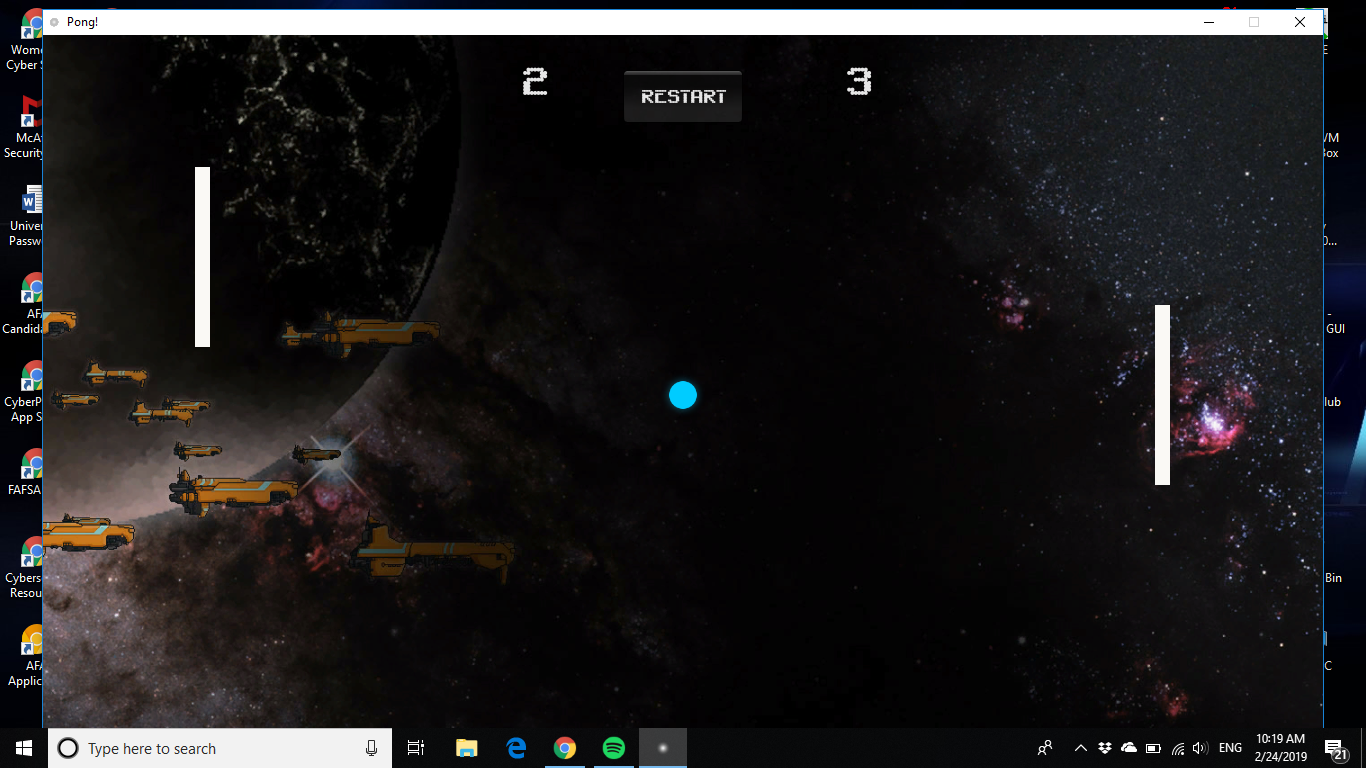
Task: Launch Microsoft Edge from the taskbar
Action: point(516,748)
